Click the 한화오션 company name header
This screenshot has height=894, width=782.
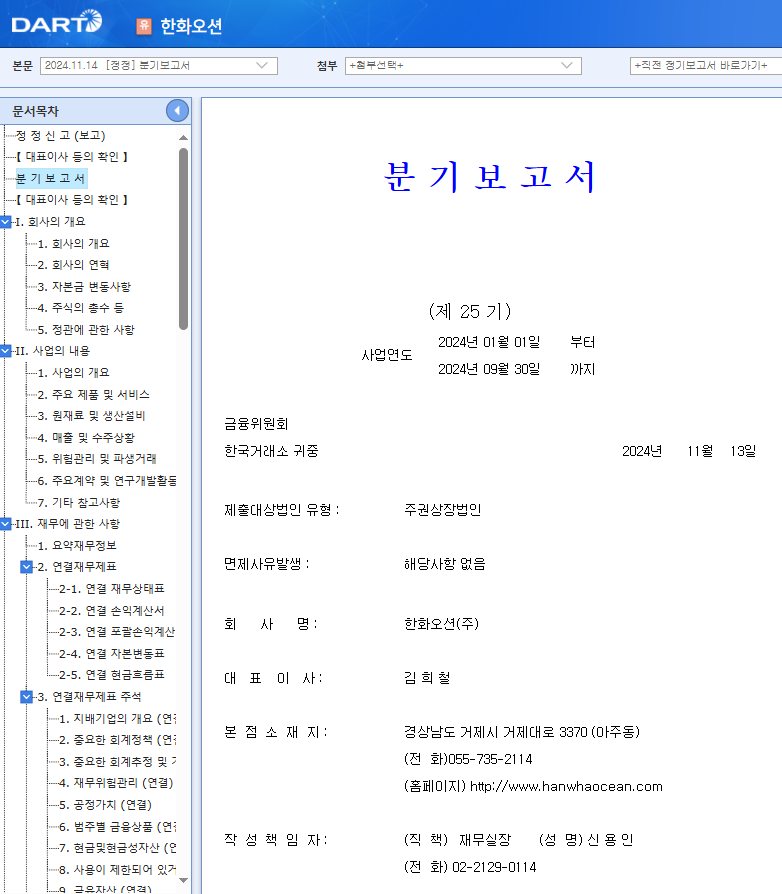pyautogui.click(x=191, y=26)
